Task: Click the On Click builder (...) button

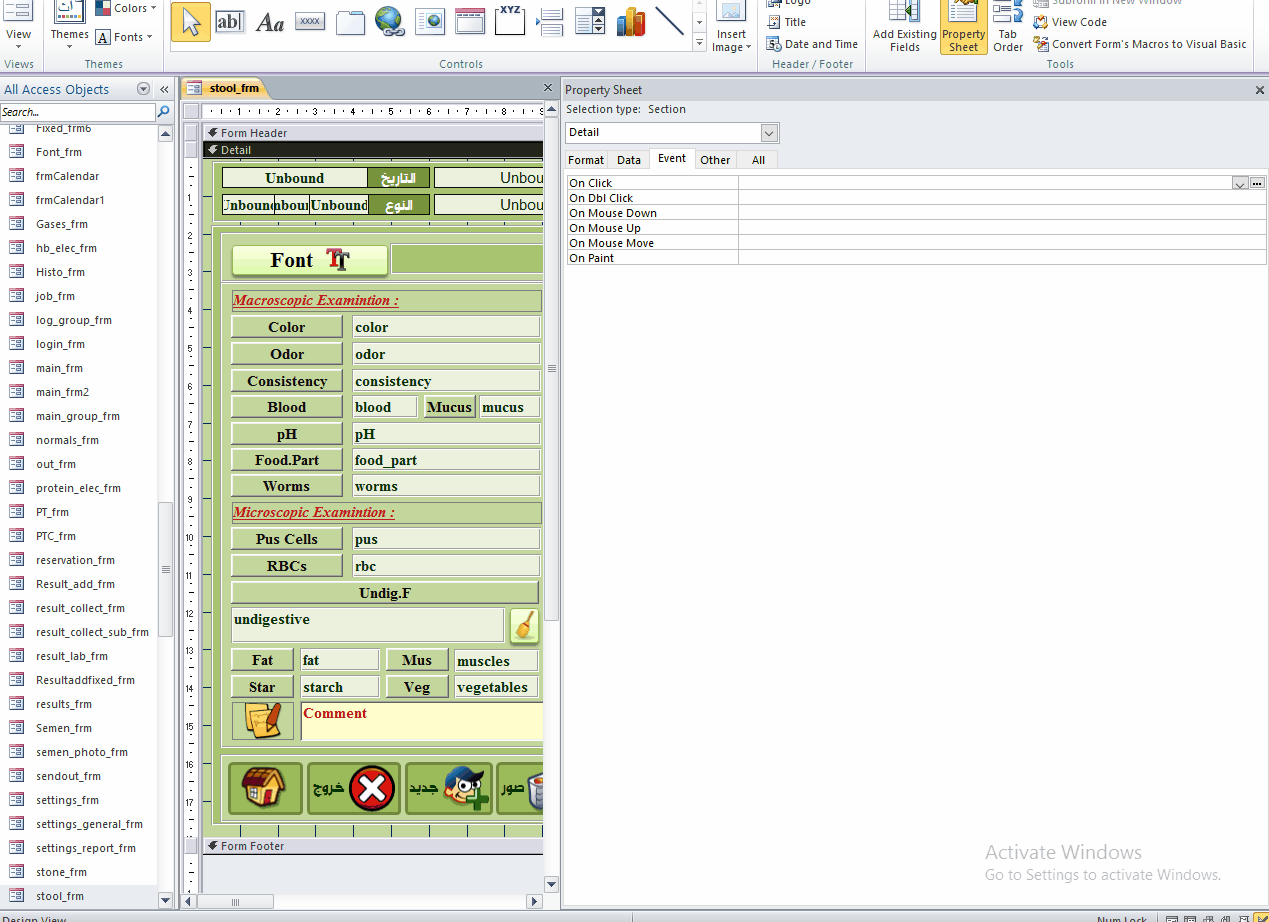Action: (1257, 183)
